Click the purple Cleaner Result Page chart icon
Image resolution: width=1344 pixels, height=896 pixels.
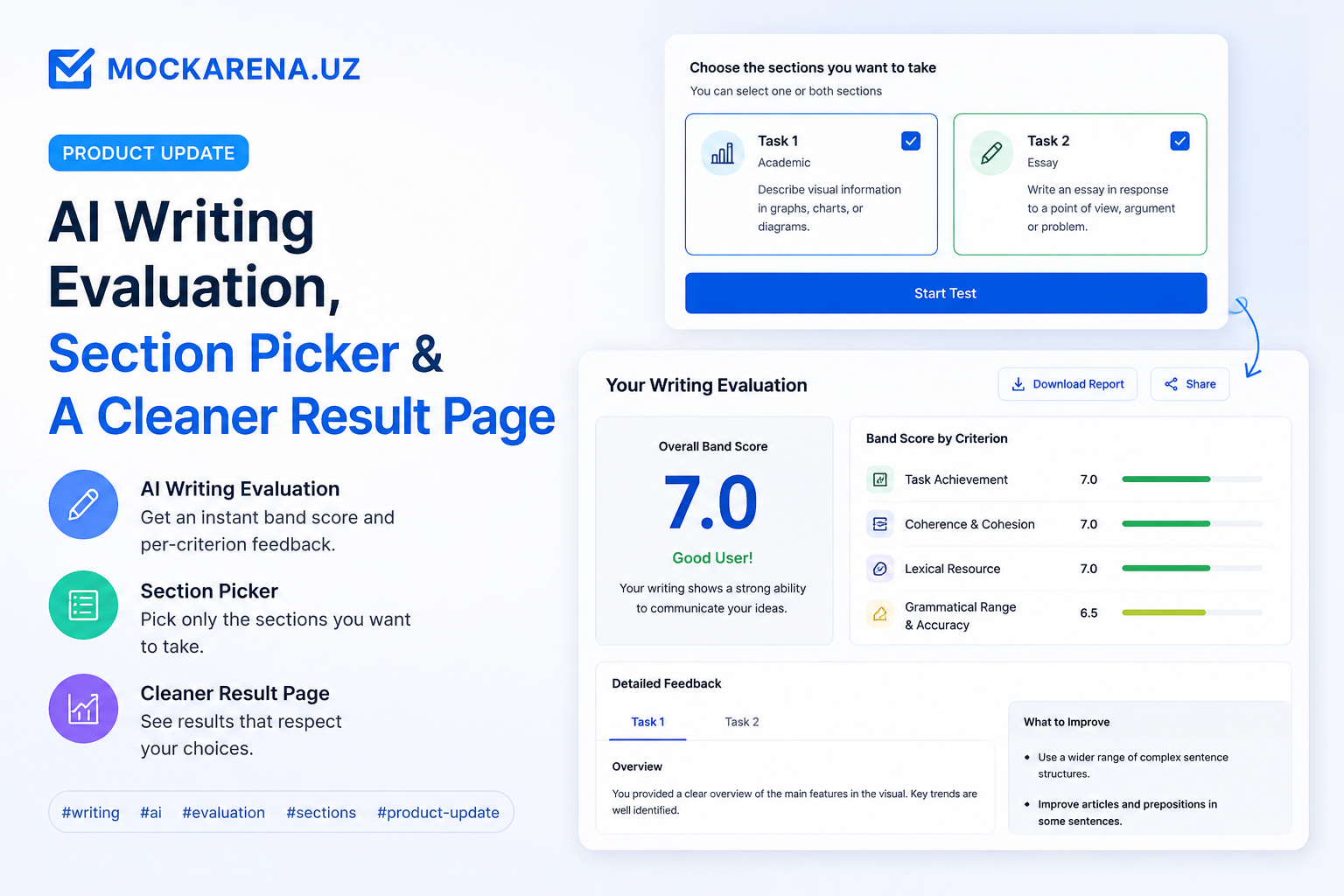tap(83, 709)
